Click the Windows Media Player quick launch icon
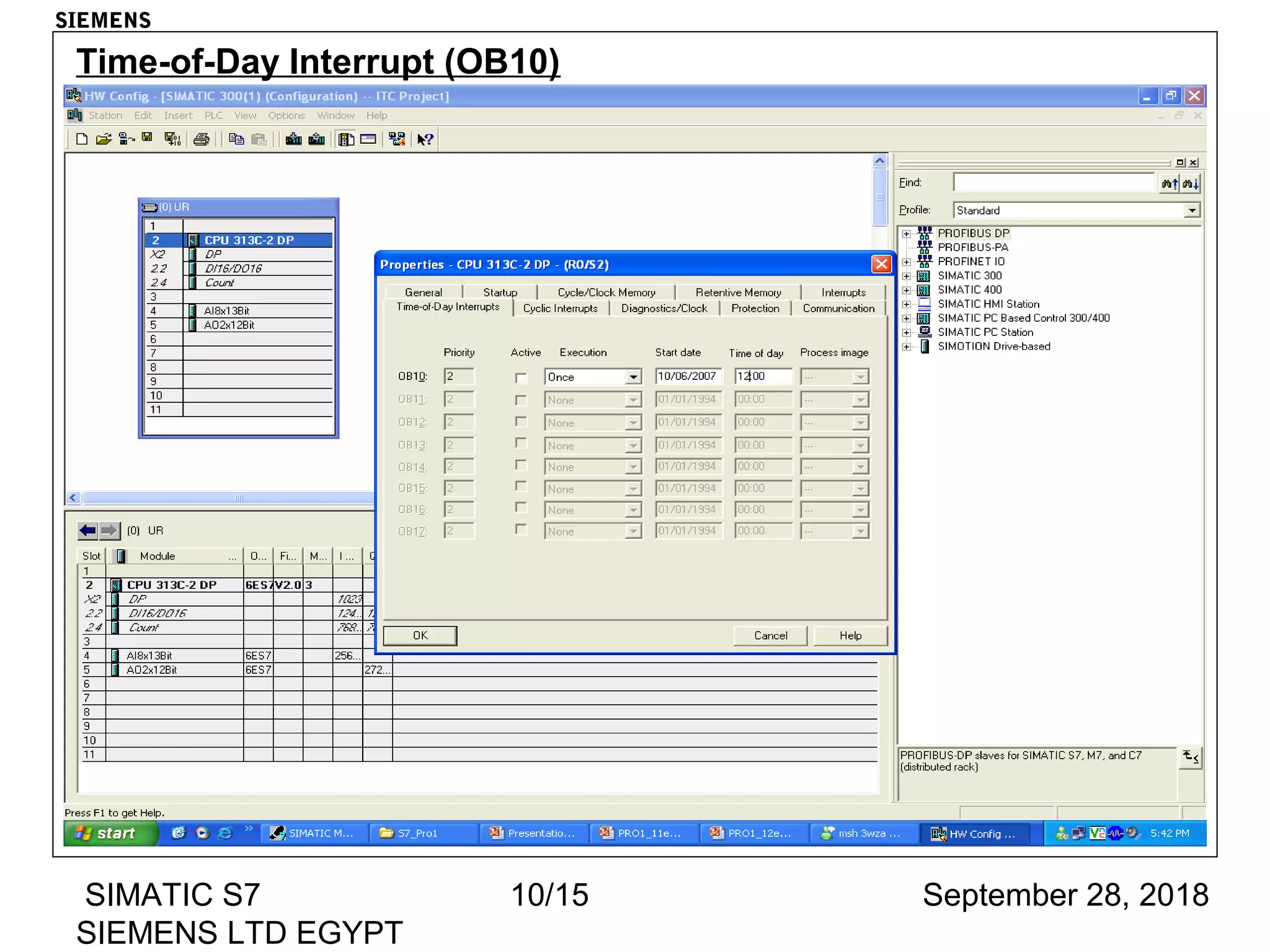 tap(202, 833)
